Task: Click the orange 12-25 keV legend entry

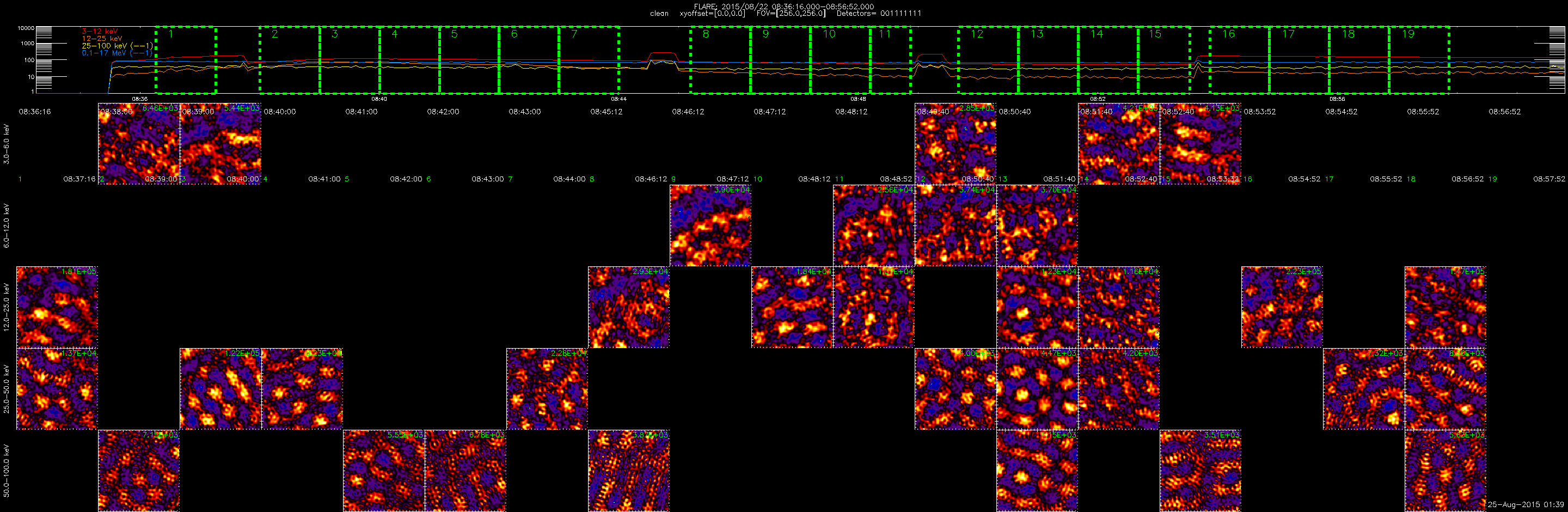Action: (x=102, y=38)
